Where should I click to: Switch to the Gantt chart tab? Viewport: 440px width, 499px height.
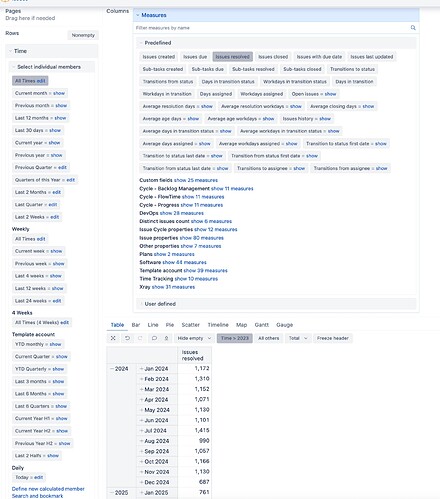click(x=262, y=325)
